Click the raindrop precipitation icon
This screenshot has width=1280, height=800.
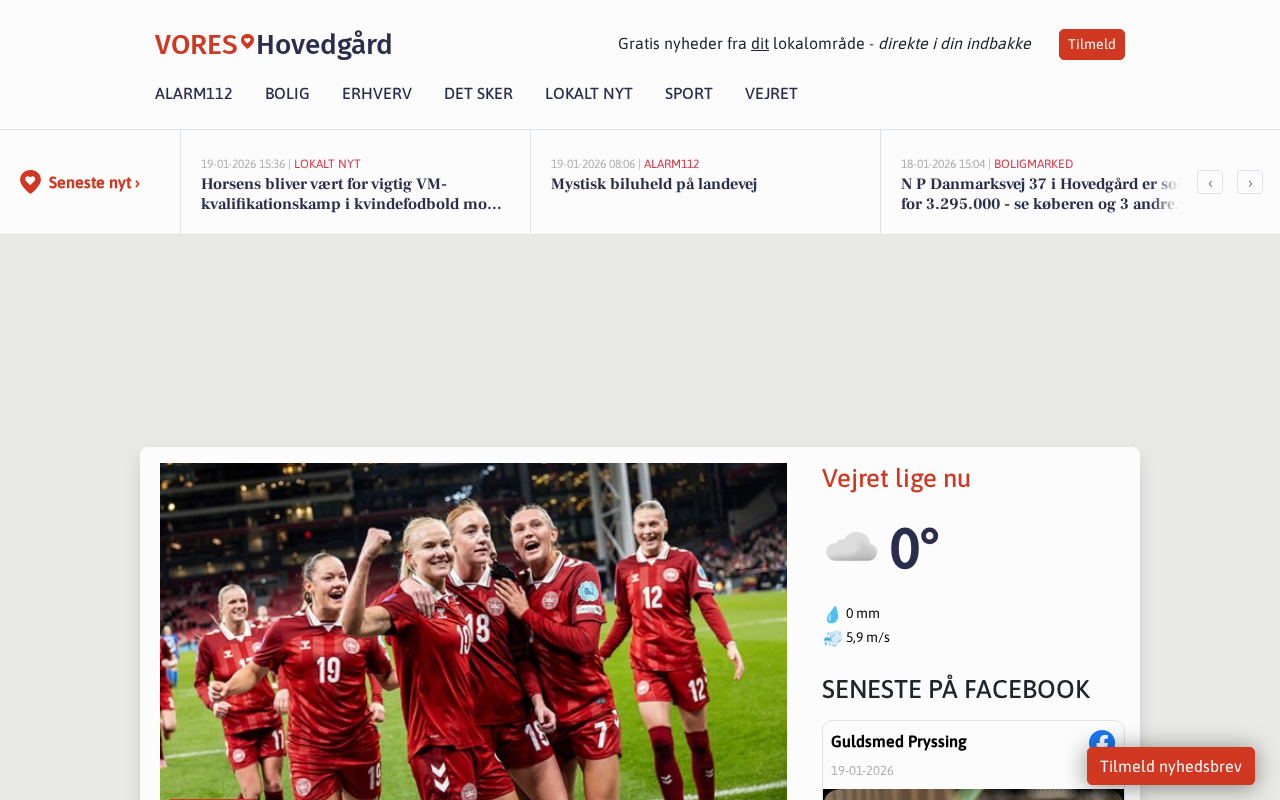[x=832, y=614]
